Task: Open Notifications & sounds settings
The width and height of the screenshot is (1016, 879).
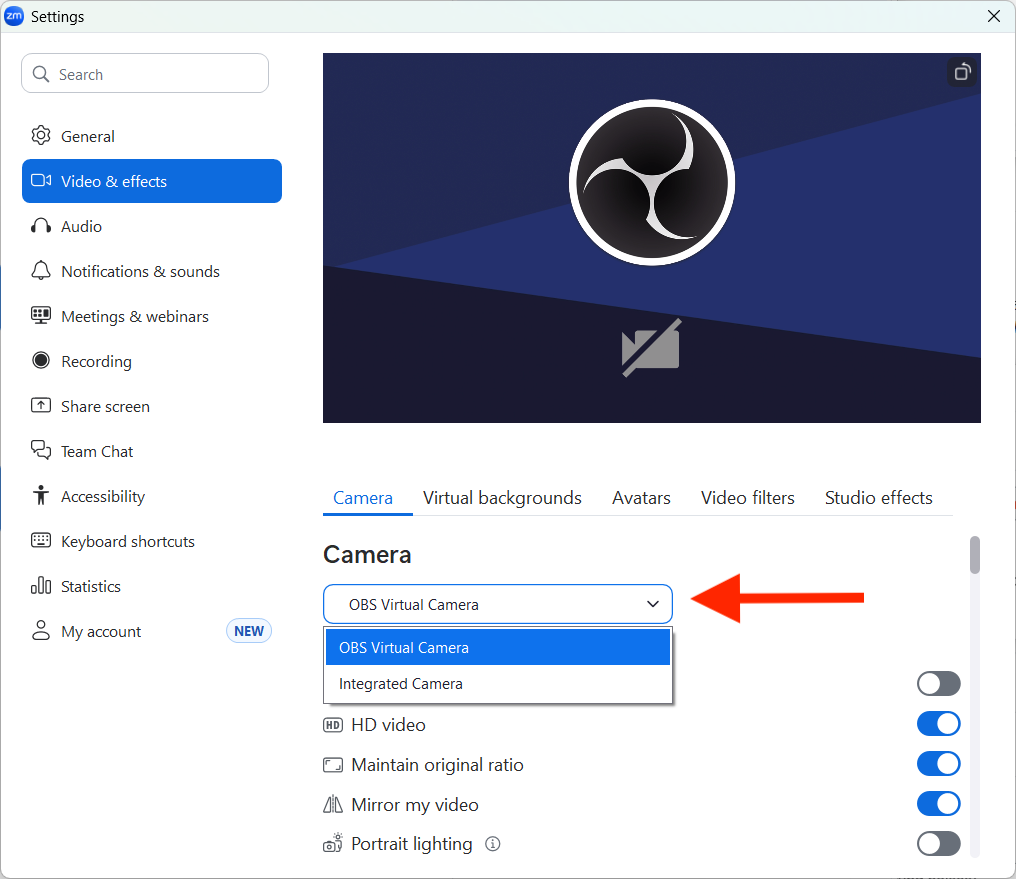Action: 152,271
